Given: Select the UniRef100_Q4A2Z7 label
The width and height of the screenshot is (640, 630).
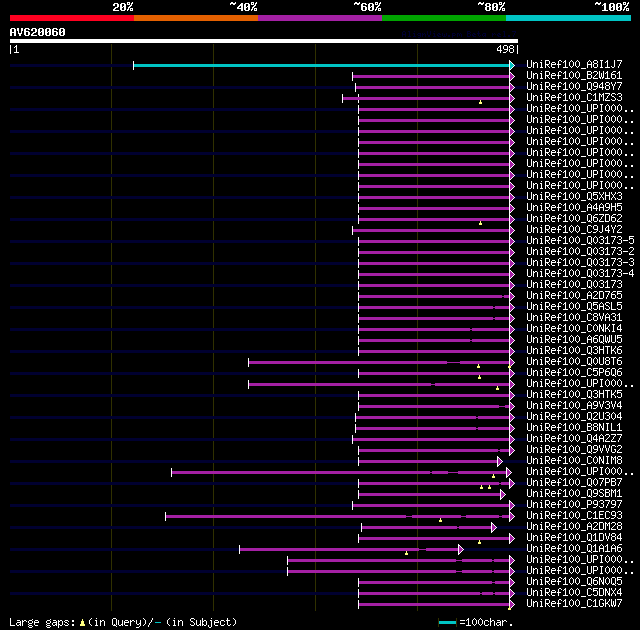Looking at the screenshot, I should tap(574, 439).
